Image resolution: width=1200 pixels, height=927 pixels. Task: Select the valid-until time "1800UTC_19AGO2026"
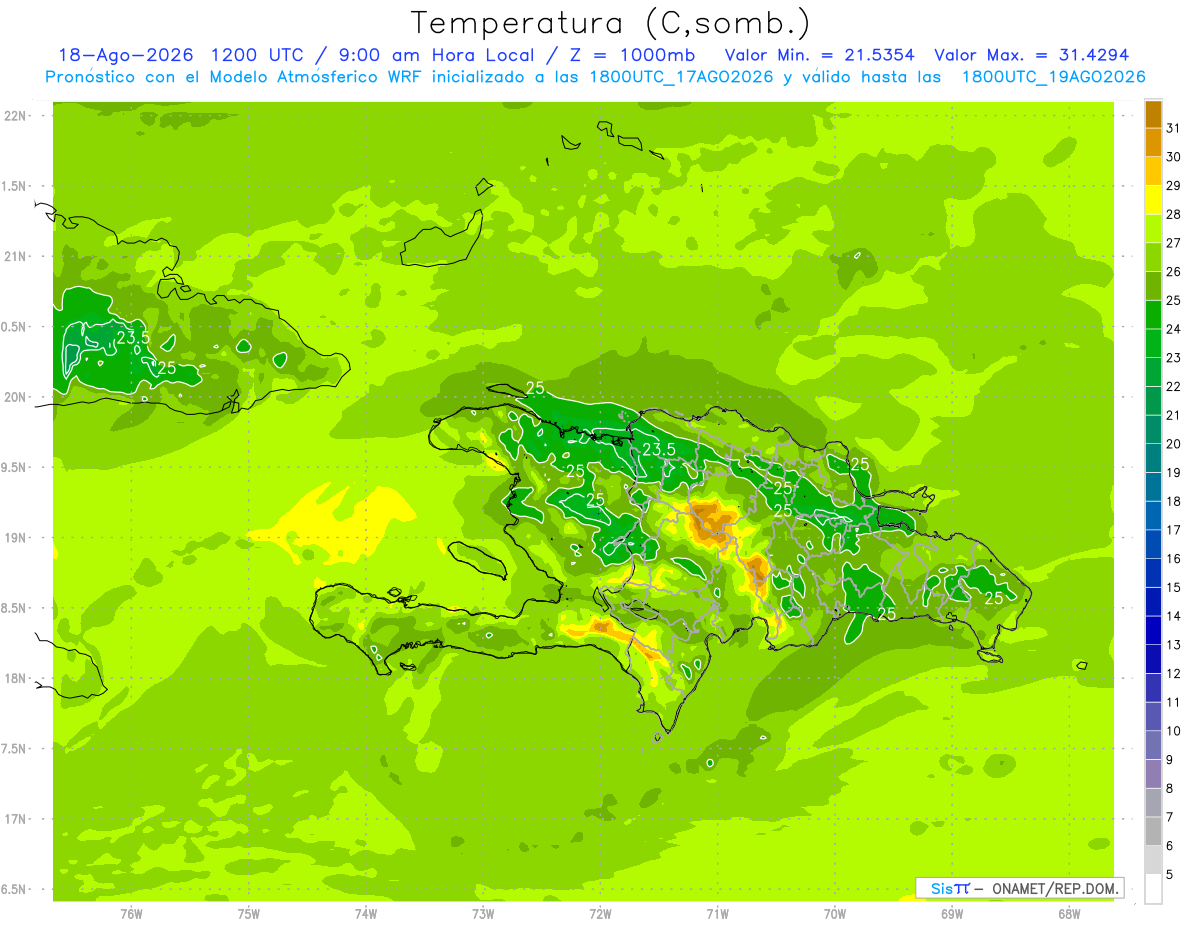click(1053, 77)
